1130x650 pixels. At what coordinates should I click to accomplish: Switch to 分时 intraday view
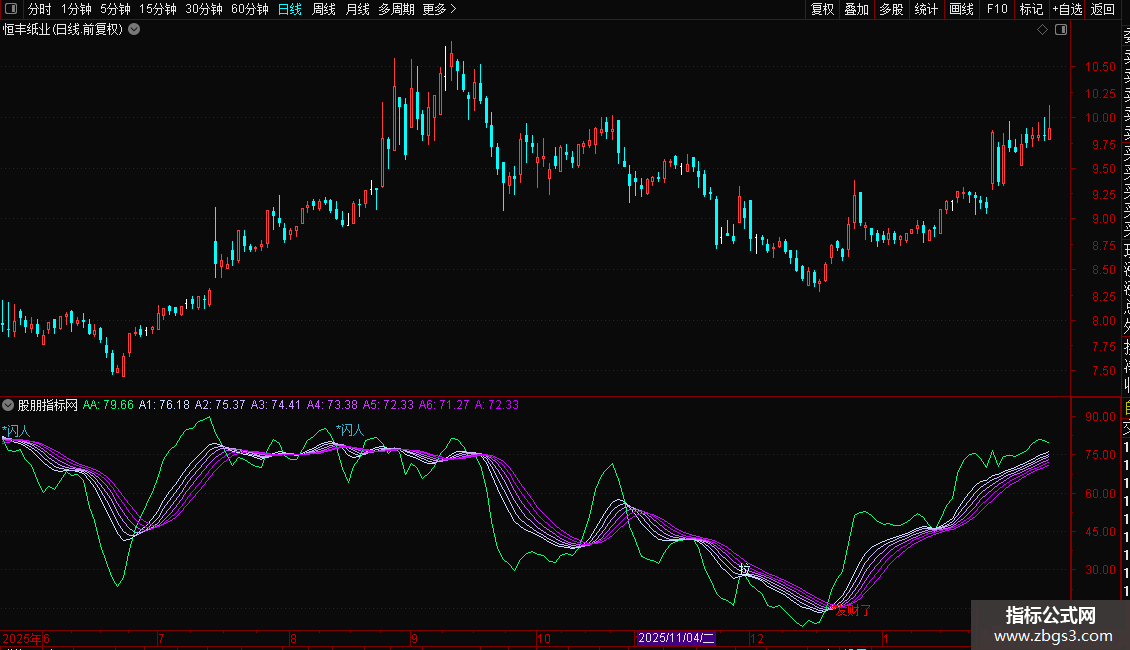[x=39, y=9]
